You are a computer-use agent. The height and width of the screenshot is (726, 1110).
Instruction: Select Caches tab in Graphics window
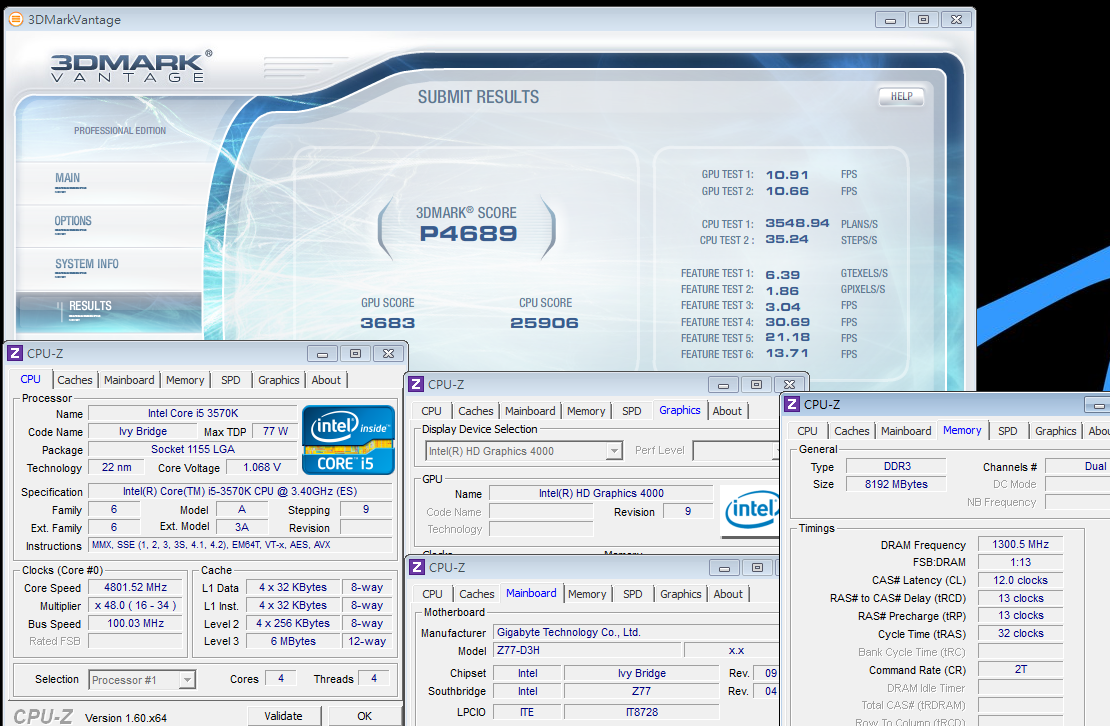[476, 411]
